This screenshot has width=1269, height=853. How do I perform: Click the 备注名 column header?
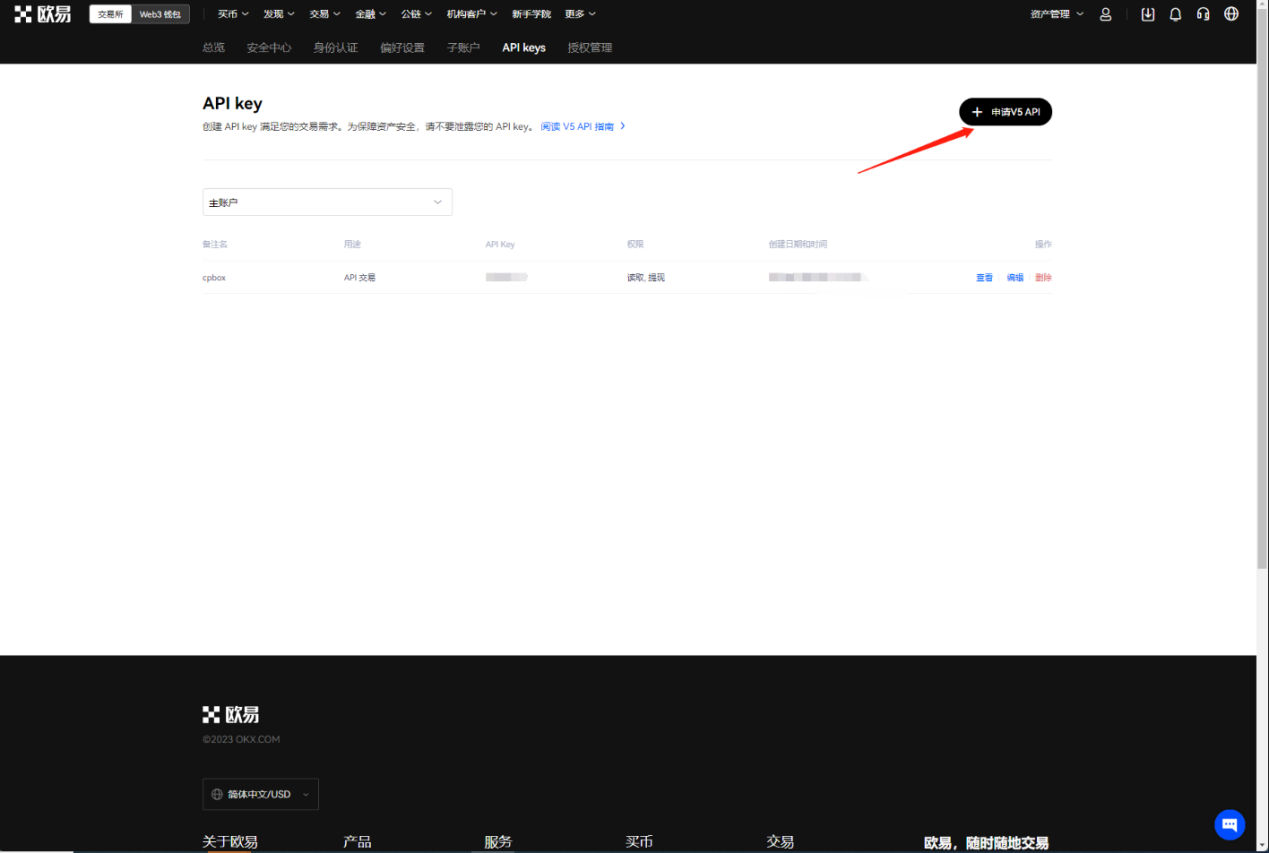[x=215, y=244]
